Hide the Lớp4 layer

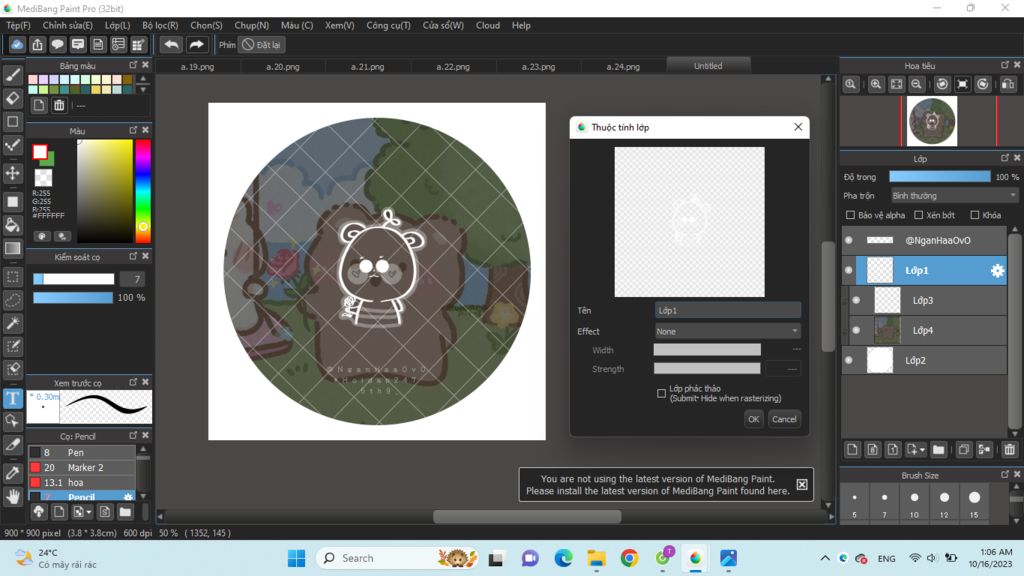point(856,330)
